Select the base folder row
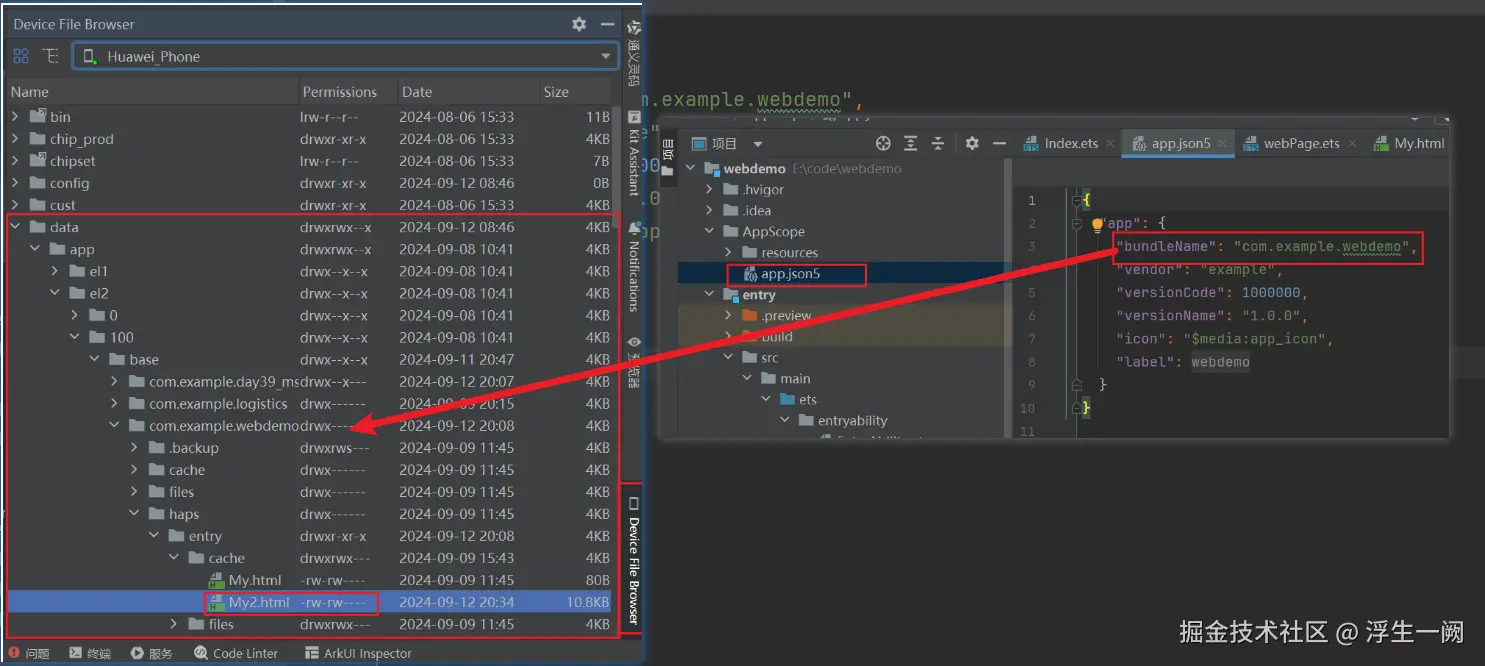The image size is (1485, 666). click(312, 359)
